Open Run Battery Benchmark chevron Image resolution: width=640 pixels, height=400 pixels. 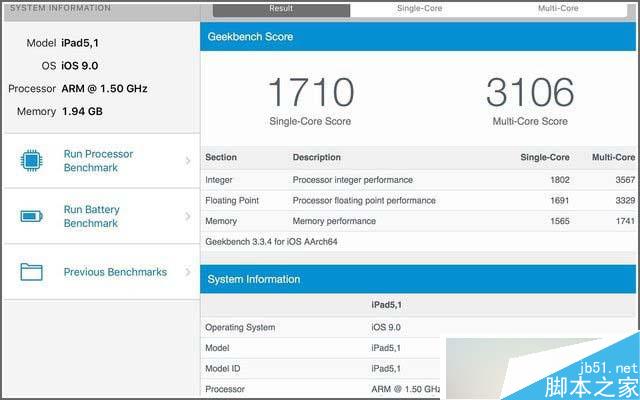point(188,216)
